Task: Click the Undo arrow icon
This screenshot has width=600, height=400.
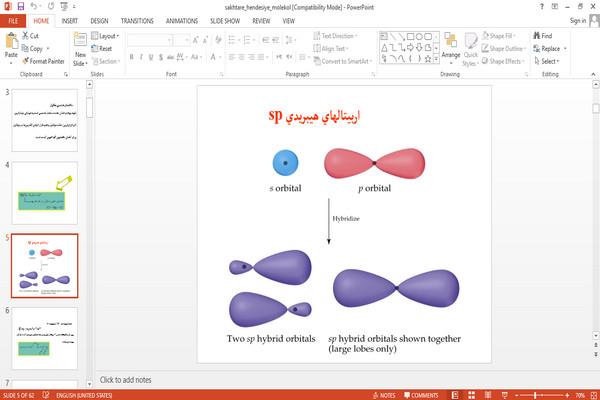Action: pyautogui.click(x=34, y=7)
